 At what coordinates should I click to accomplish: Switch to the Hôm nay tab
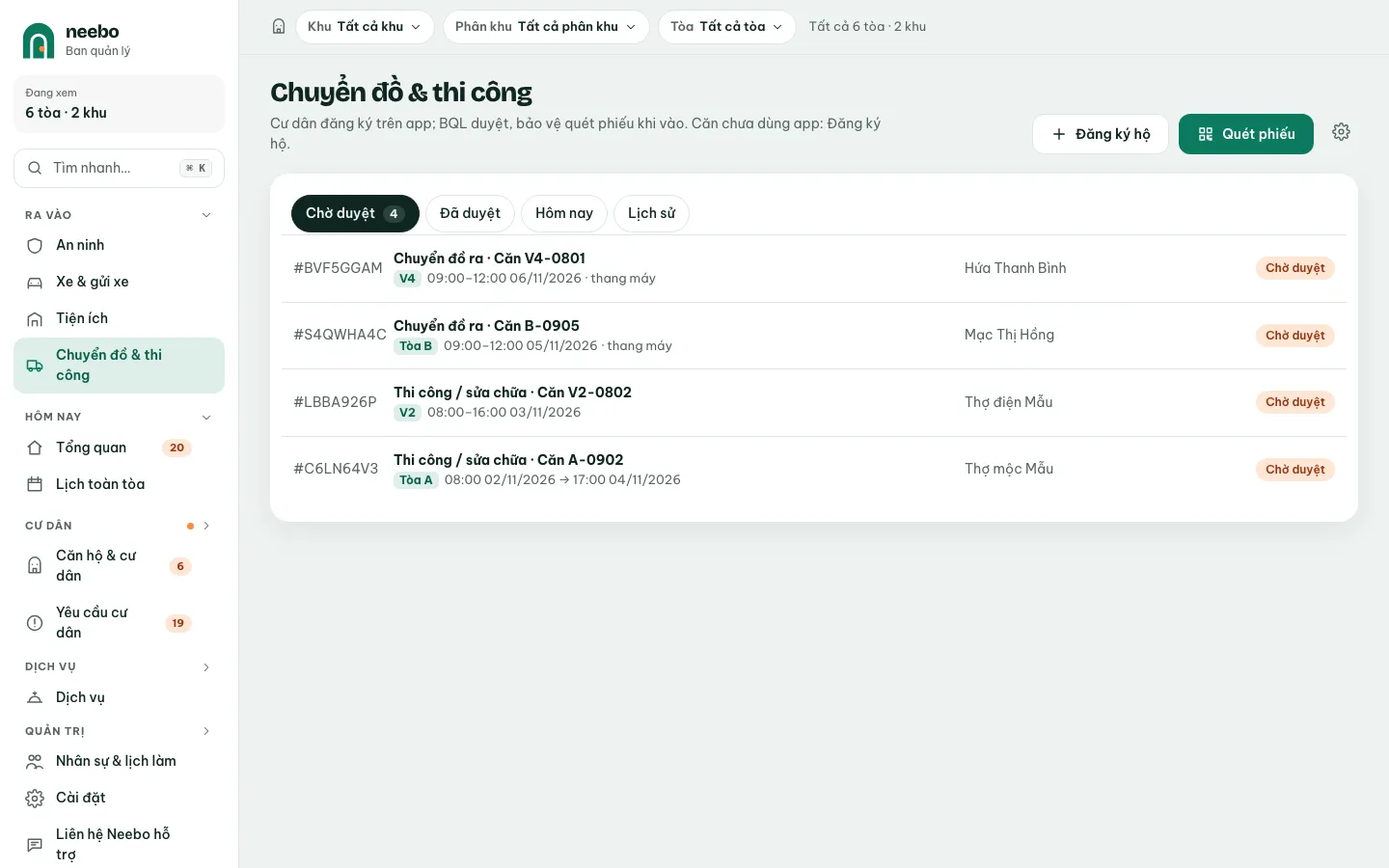[x=564, y=213]
